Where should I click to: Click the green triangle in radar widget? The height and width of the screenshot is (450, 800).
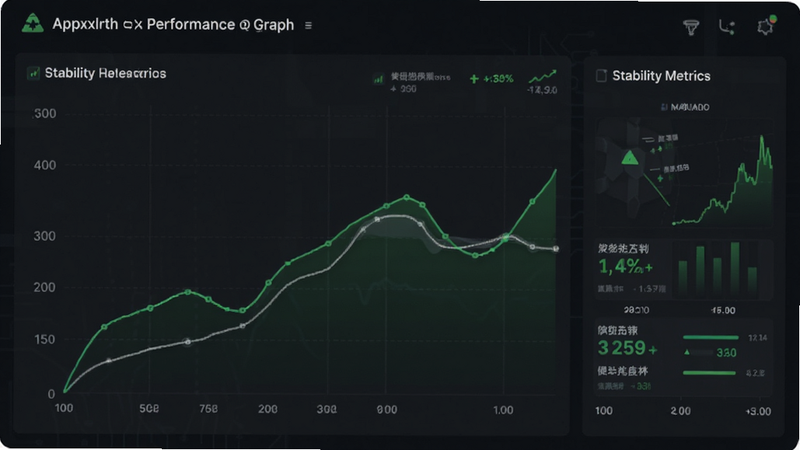(630, 158)
